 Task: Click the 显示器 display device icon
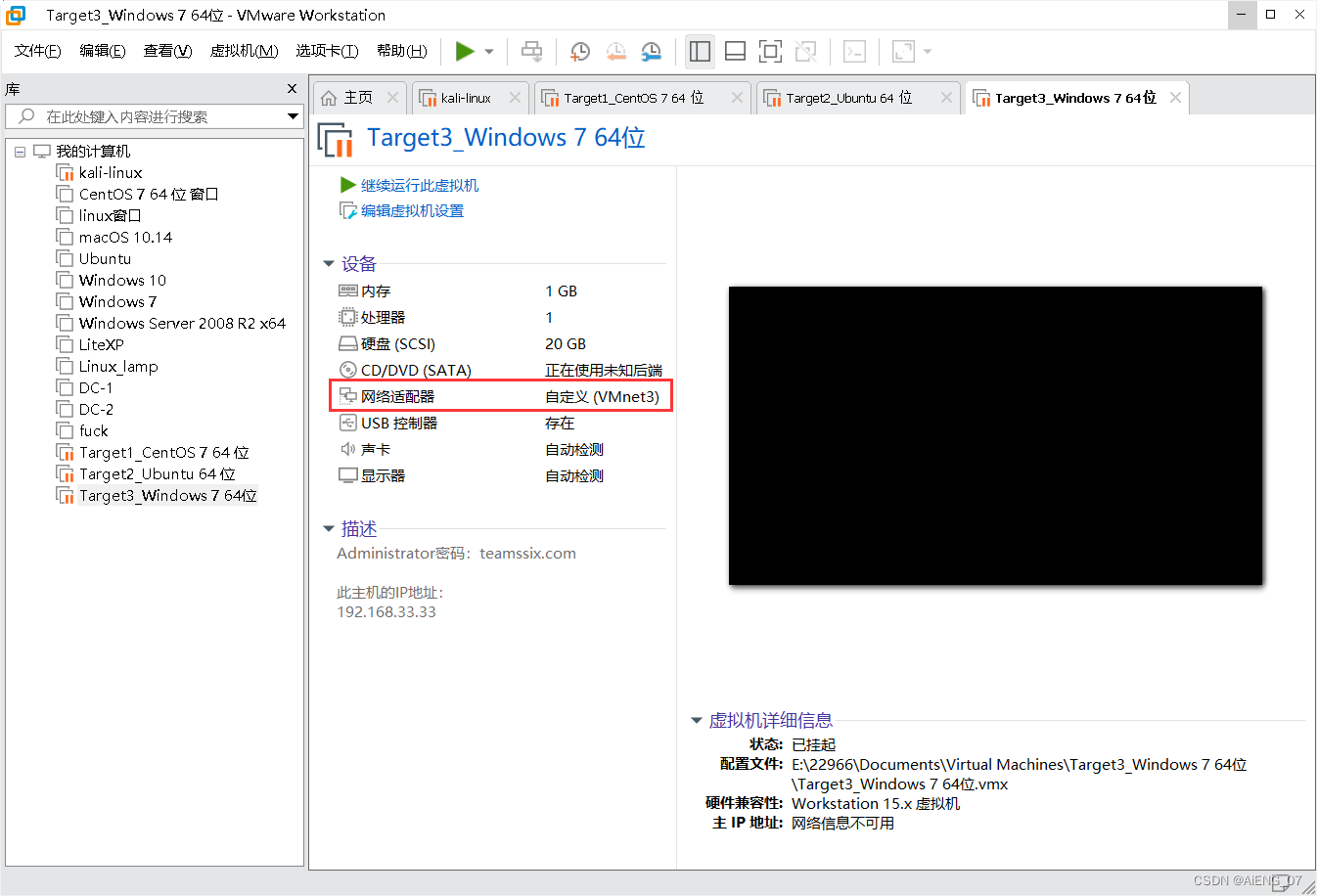pyautogui.click(x=347, y=475)
